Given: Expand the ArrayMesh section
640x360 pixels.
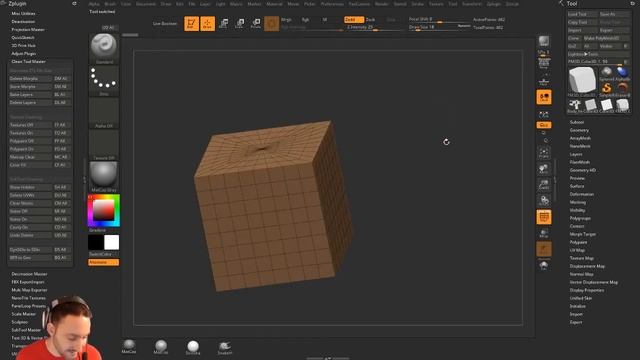Looking at the screenshot, I should (x=580, y=138).
